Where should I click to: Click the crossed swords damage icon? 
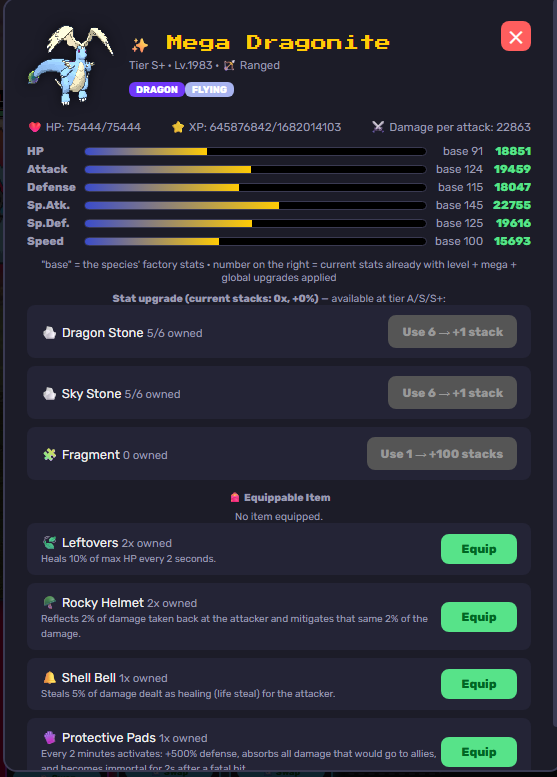pyautogui.click(x=378, y=127)
